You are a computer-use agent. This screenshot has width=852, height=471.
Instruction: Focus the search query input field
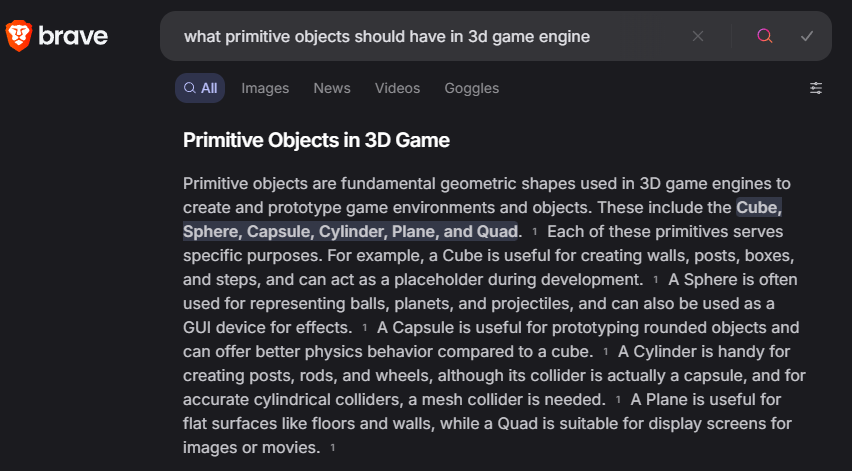(x=429, y=36)
